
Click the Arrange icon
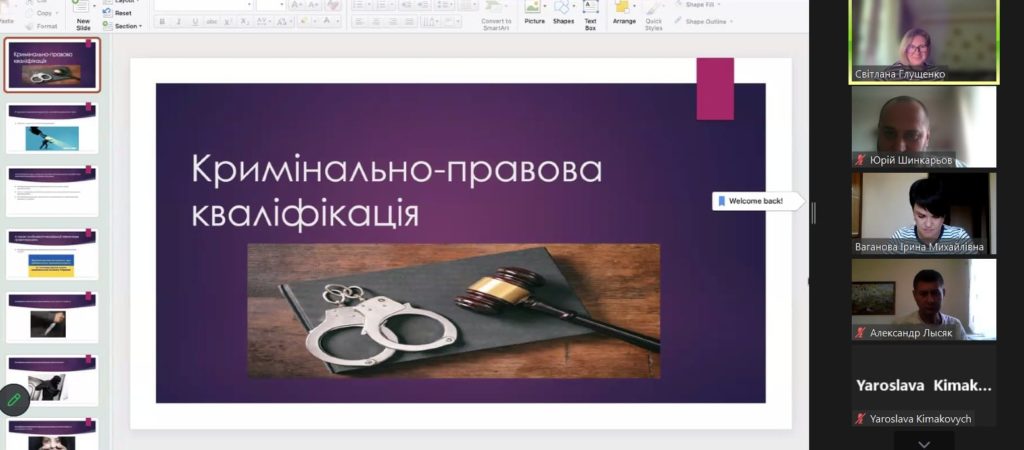point(624,13)
